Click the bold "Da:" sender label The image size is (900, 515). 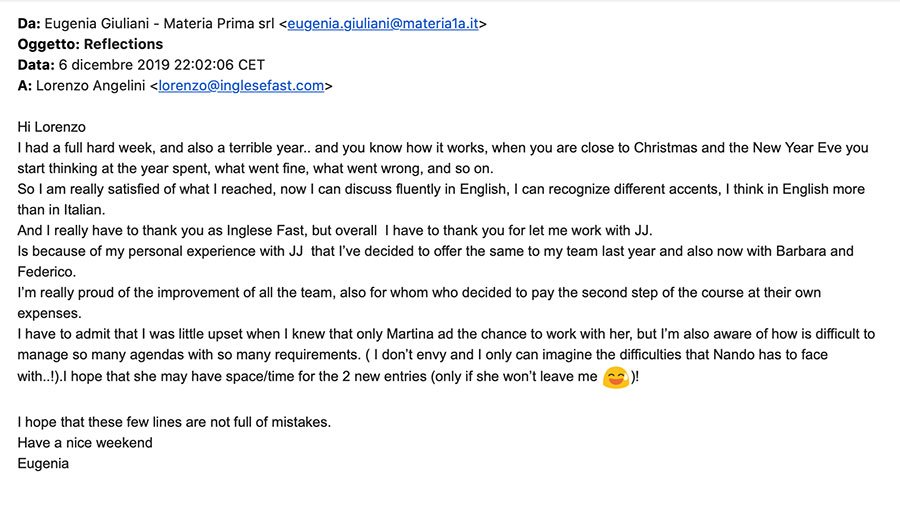(30, 23)
